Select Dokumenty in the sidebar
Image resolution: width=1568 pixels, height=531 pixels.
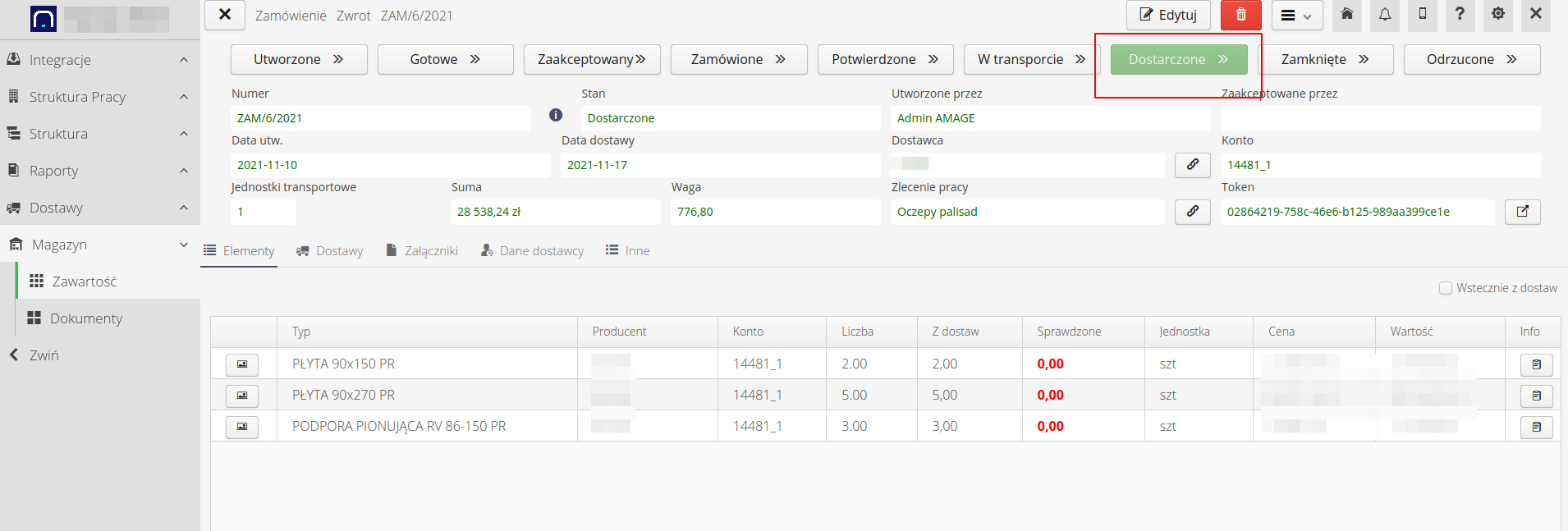coord(86,318)
